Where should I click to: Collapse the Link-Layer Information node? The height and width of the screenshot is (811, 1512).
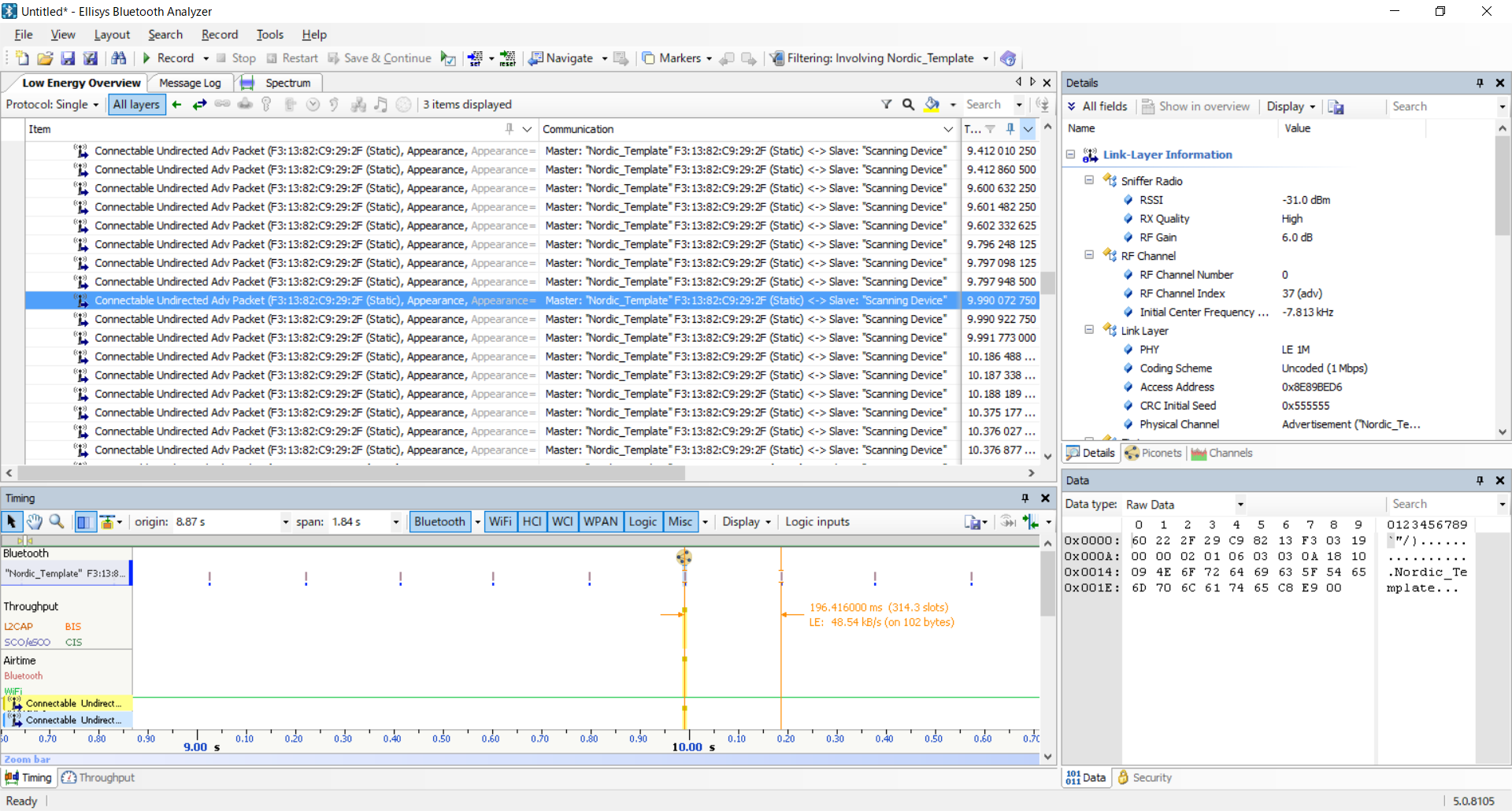pyautogui.click(x=1071, y=154)
